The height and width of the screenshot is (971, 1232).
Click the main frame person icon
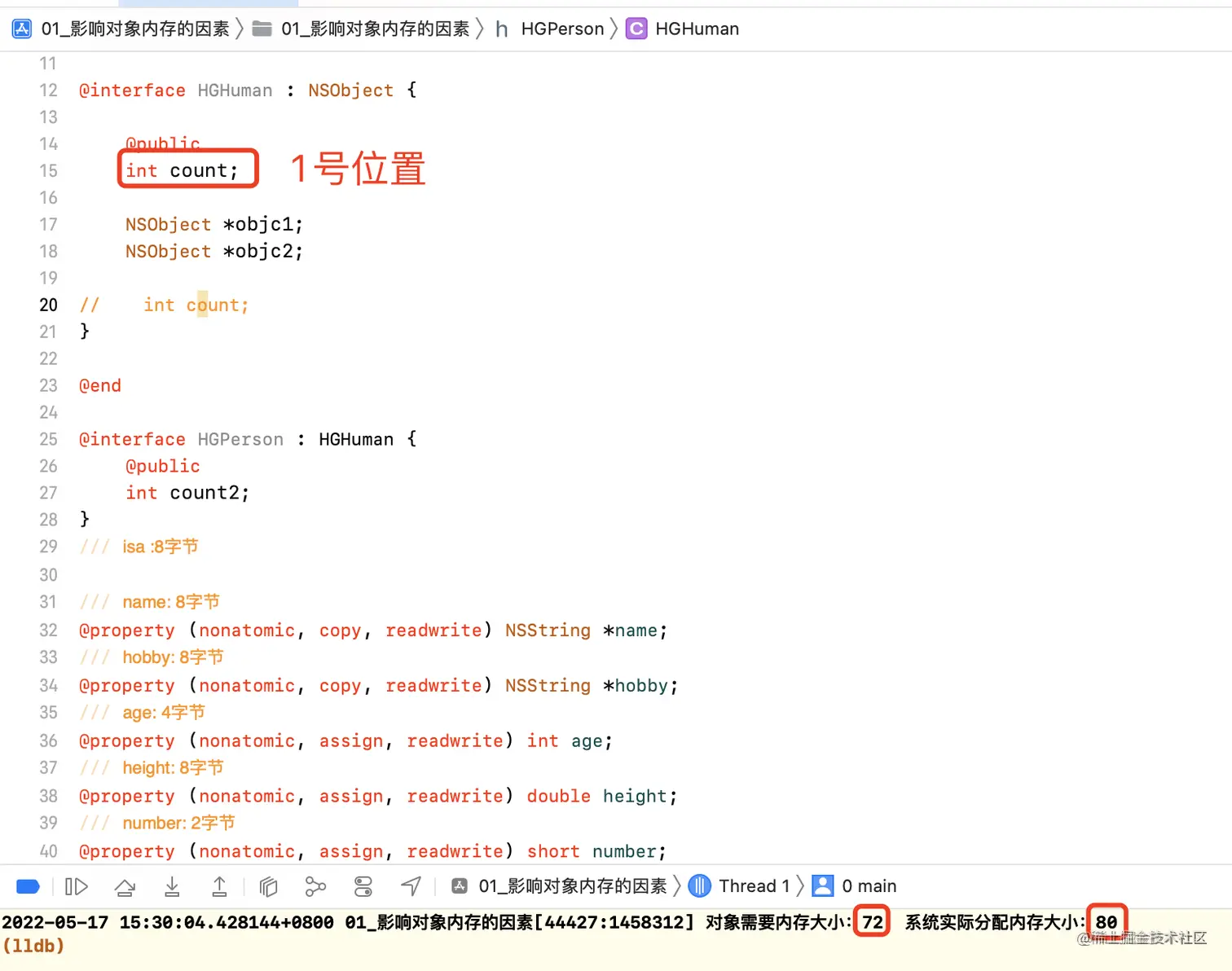(x=823, y=886)
